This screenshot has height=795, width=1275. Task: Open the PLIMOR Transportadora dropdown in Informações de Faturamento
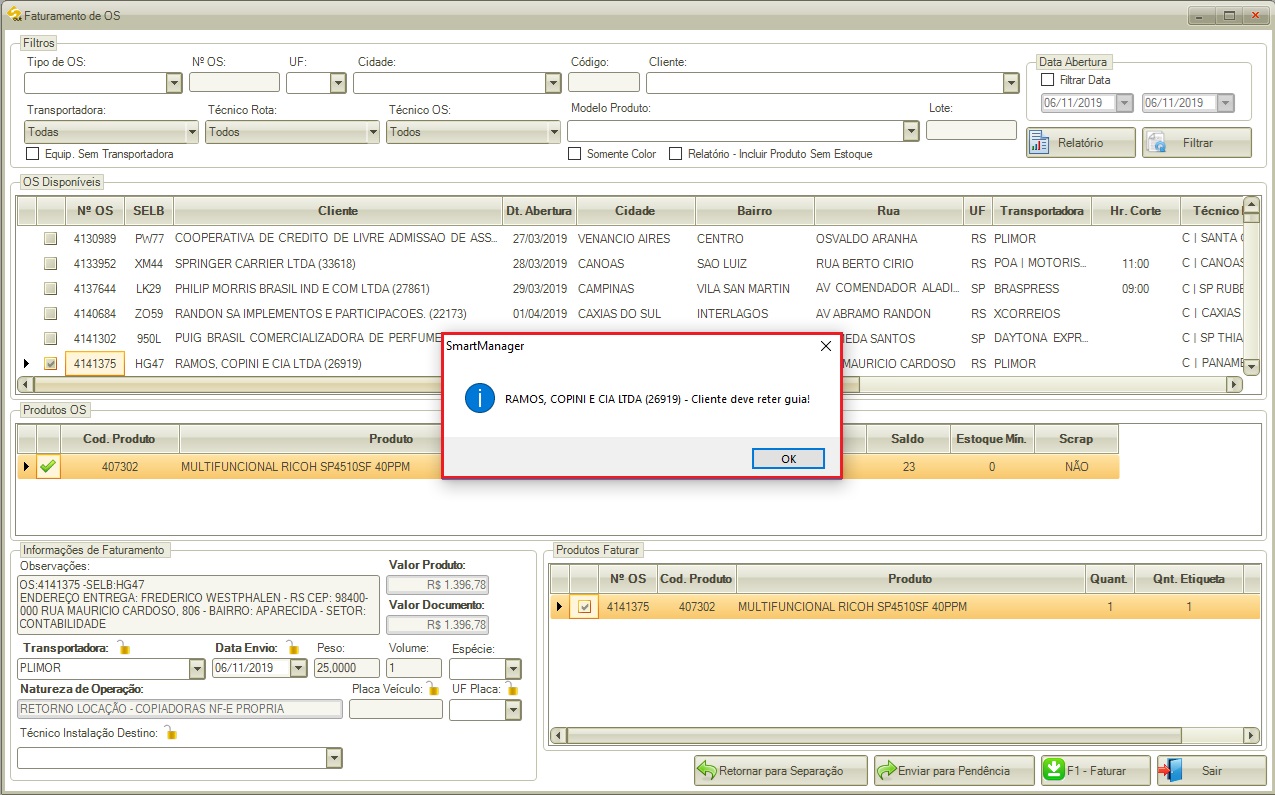tap(197, 669)
